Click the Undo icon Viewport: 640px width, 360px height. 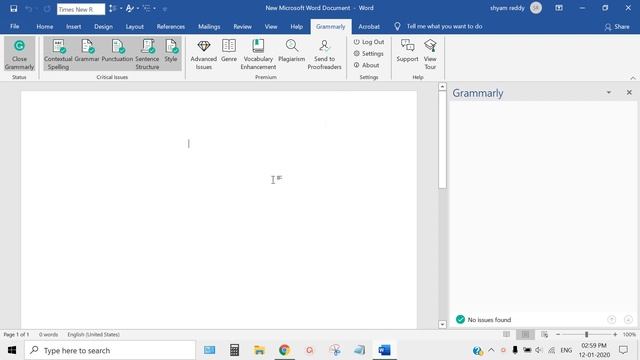pyautogui.click(x=29, y=8)
